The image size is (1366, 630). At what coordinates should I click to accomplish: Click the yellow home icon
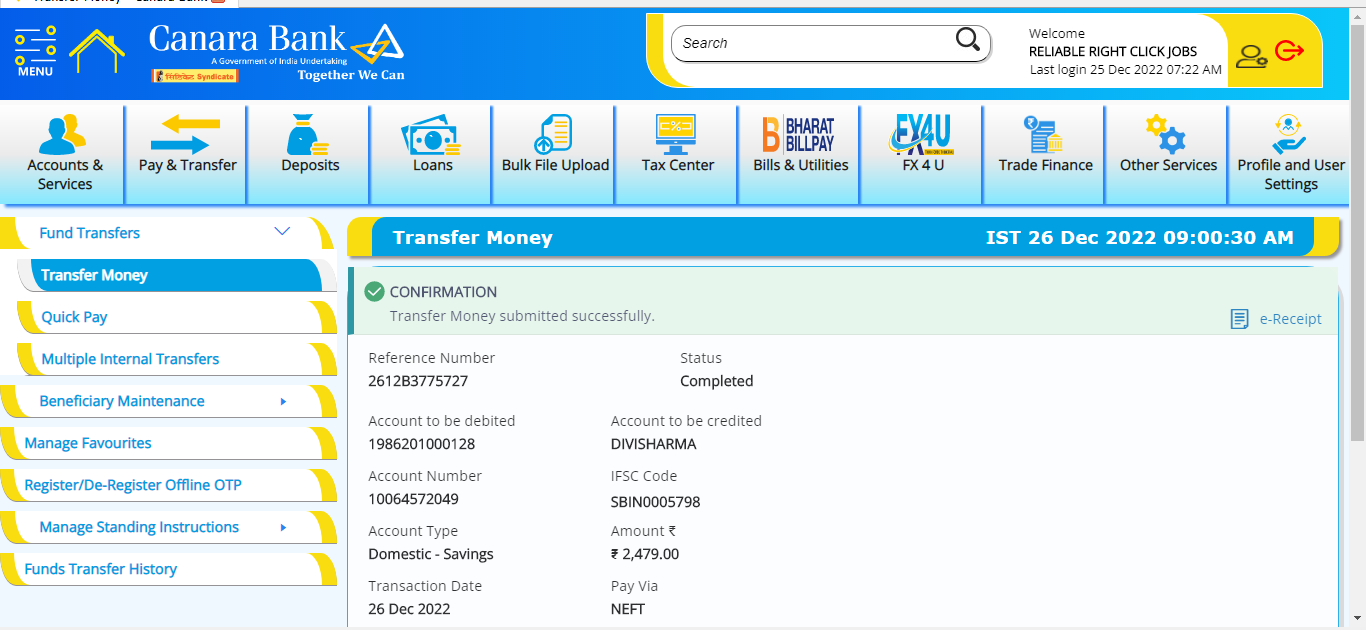pos(97,50)
